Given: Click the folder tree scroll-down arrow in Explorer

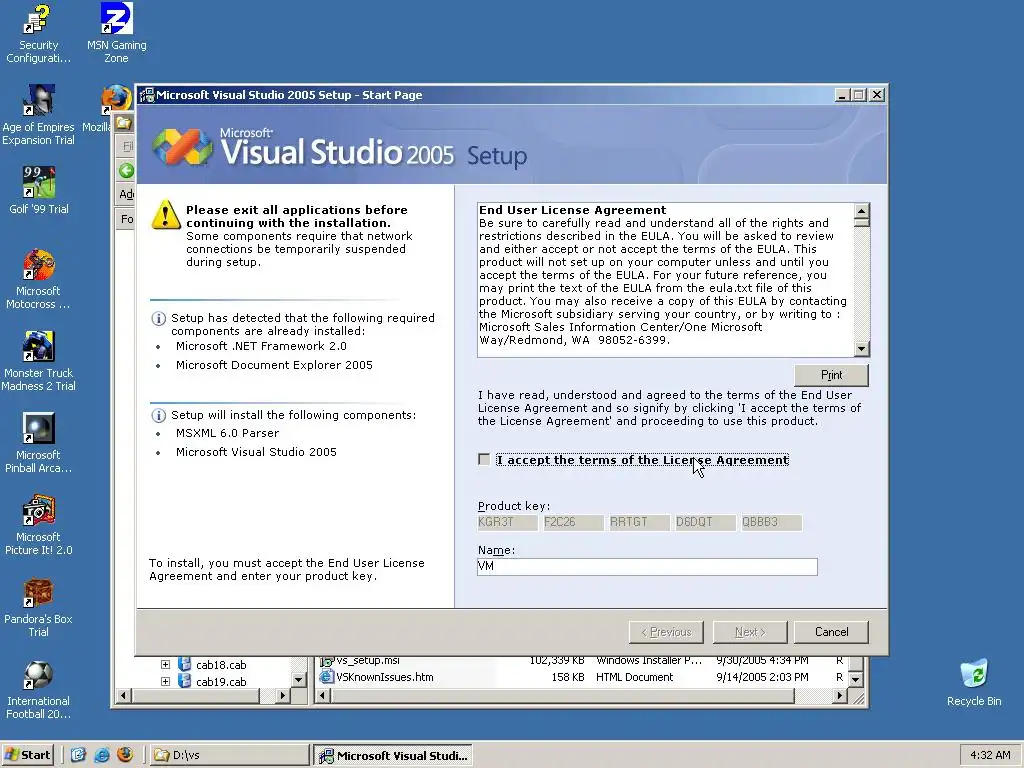Looking at the screenshot, I should [x=298, y=680].
